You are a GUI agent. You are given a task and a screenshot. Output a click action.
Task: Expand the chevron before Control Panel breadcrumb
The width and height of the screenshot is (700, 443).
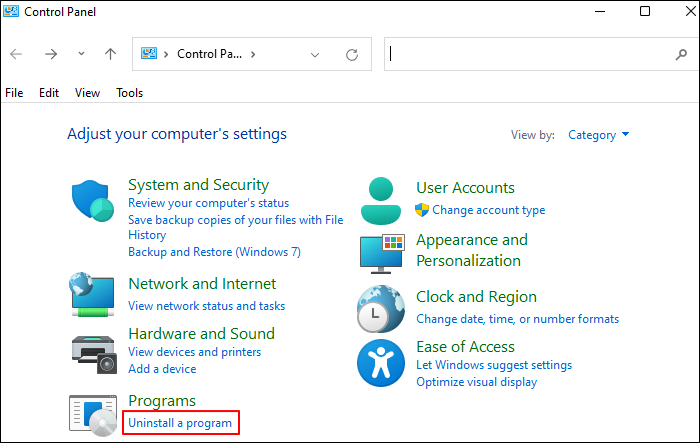tap(166, 54)
